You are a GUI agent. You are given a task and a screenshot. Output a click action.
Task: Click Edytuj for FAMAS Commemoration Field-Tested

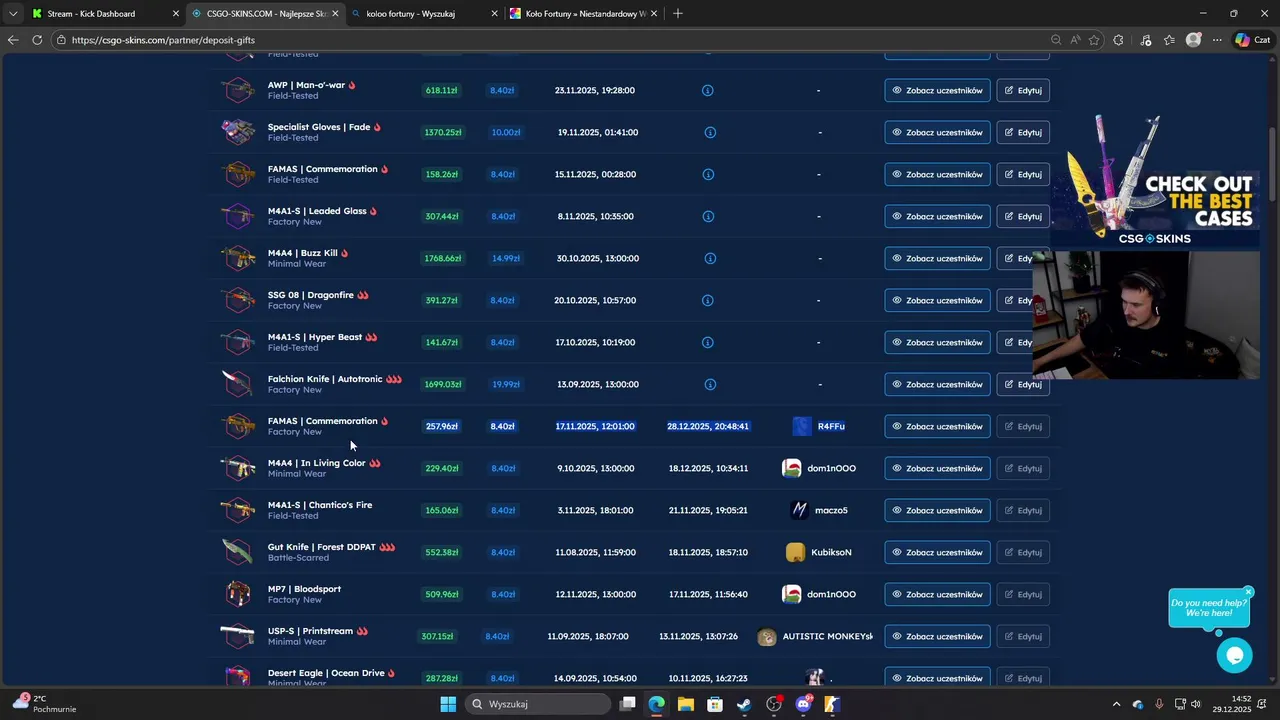[x=1023, y=174]
